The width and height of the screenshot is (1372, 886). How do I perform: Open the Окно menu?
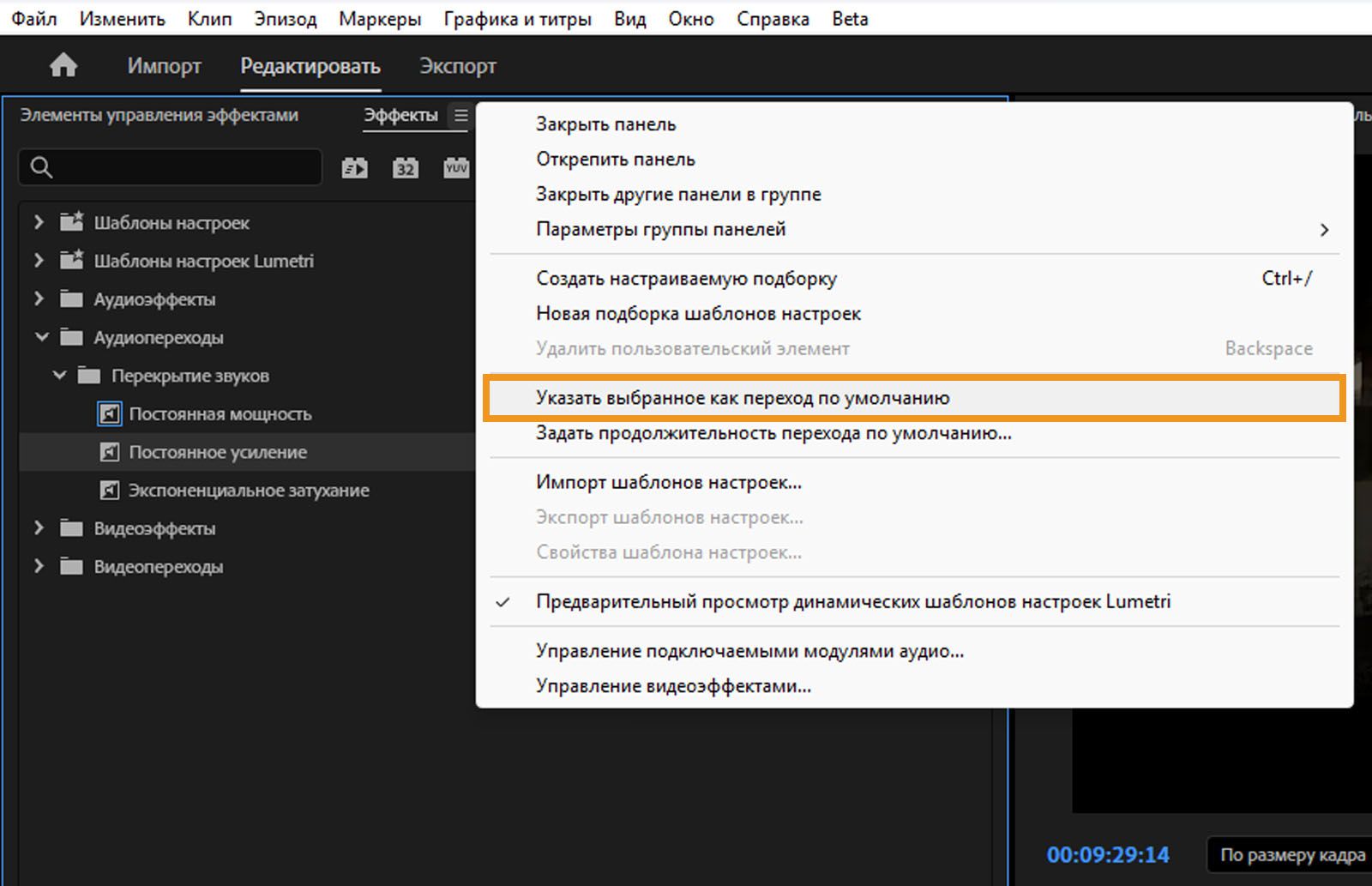(691, 19)
